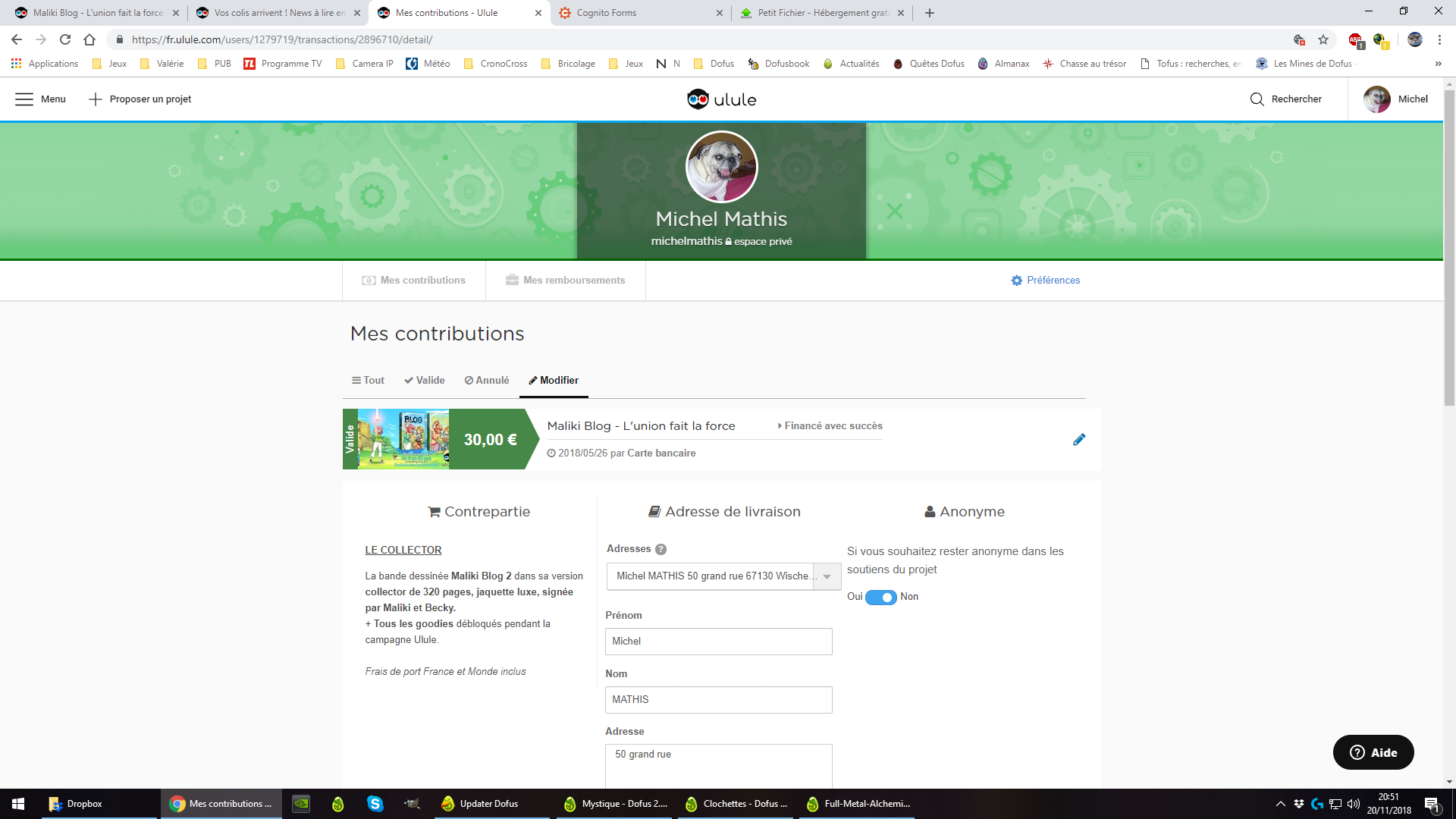Click the Adresses help question mark
This screenshot has height=819, width=1456.
point(661,549)
